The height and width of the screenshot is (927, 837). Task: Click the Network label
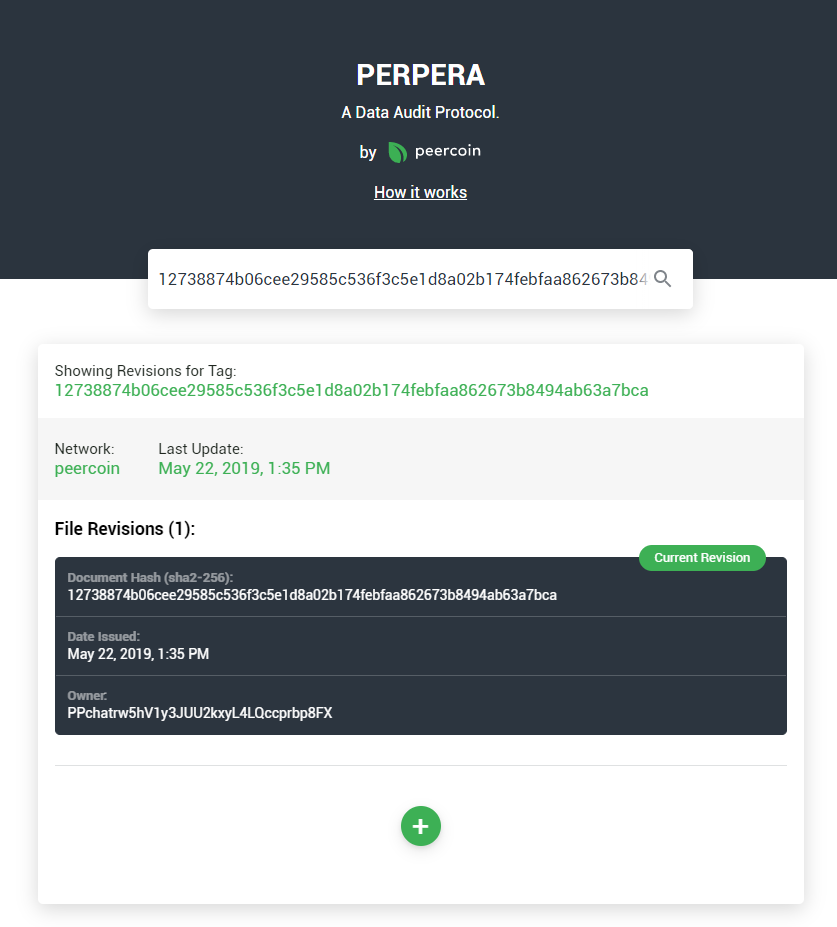coord(84,449)
